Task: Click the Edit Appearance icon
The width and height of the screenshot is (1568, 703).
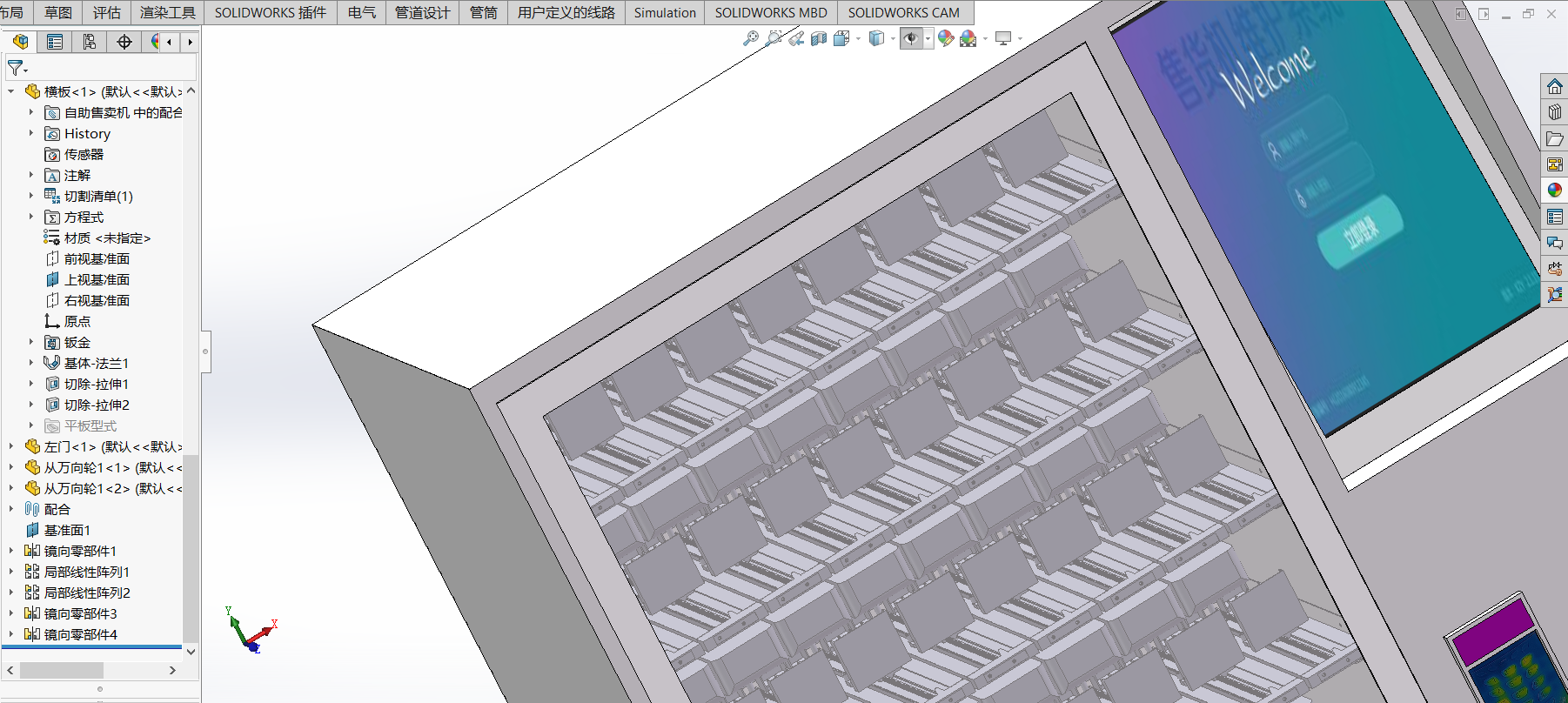Action: [x=945, y=38]
